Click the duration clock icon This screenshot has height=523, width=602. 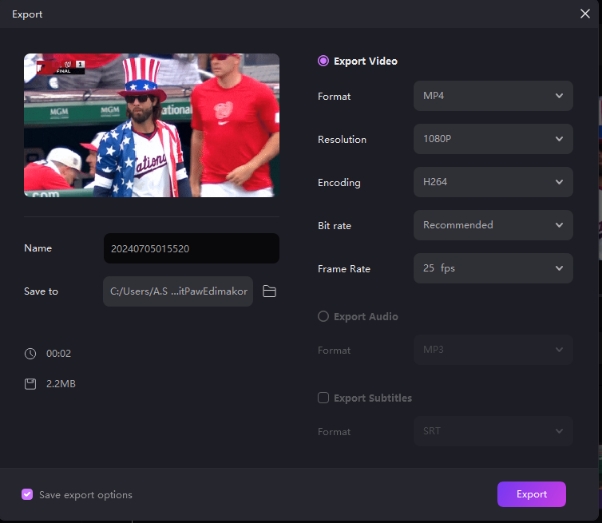click(30, 353)
